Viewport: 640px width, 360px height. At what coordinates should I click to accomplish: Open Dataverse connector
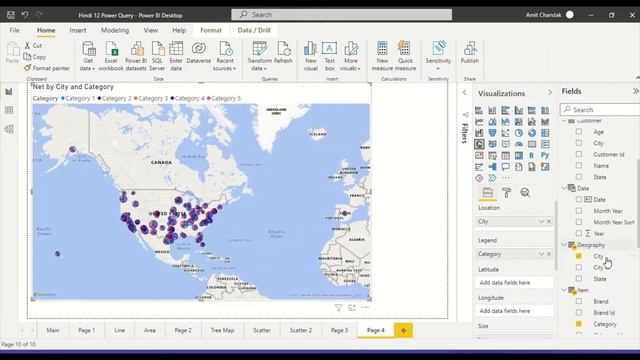tap(198, 52)
